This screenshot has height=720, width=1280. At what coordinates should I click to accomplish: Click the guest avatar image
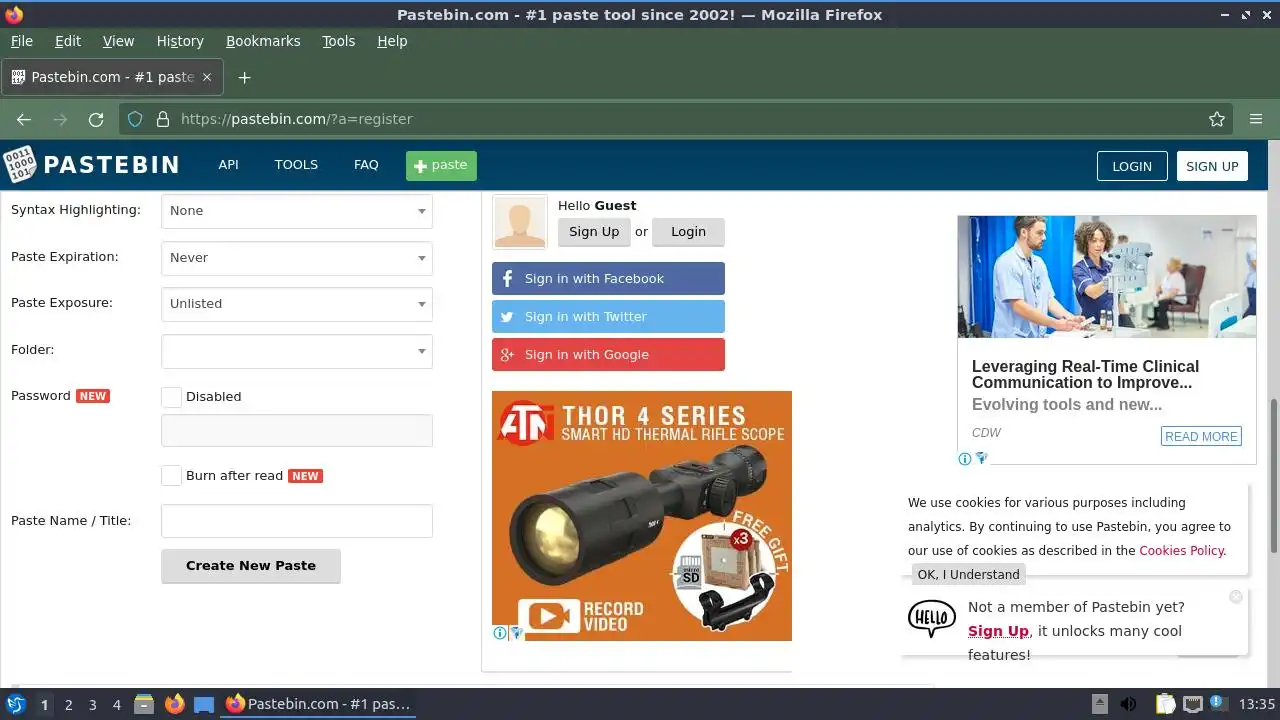tap(520, 221)
